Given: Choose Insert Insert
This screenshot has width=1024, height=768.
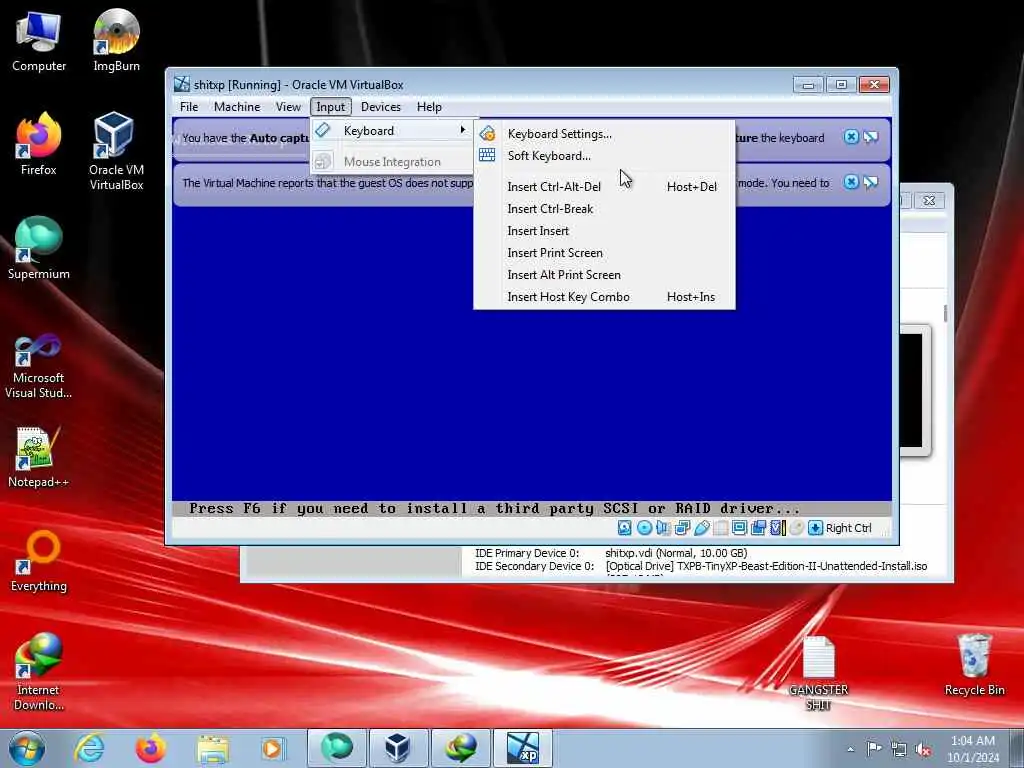Looking at the screenshot, I should [604, 231].
